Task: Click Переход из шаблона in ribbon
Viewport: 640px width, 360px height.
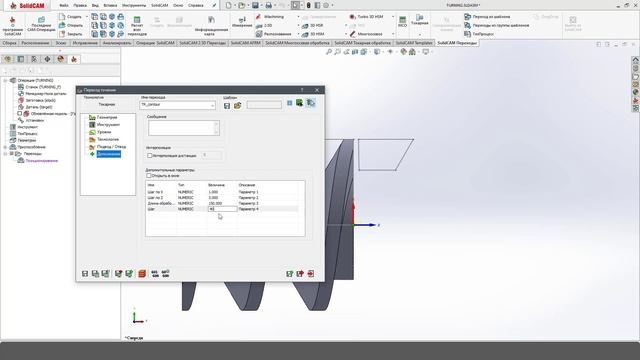Action: click(487, 17)
